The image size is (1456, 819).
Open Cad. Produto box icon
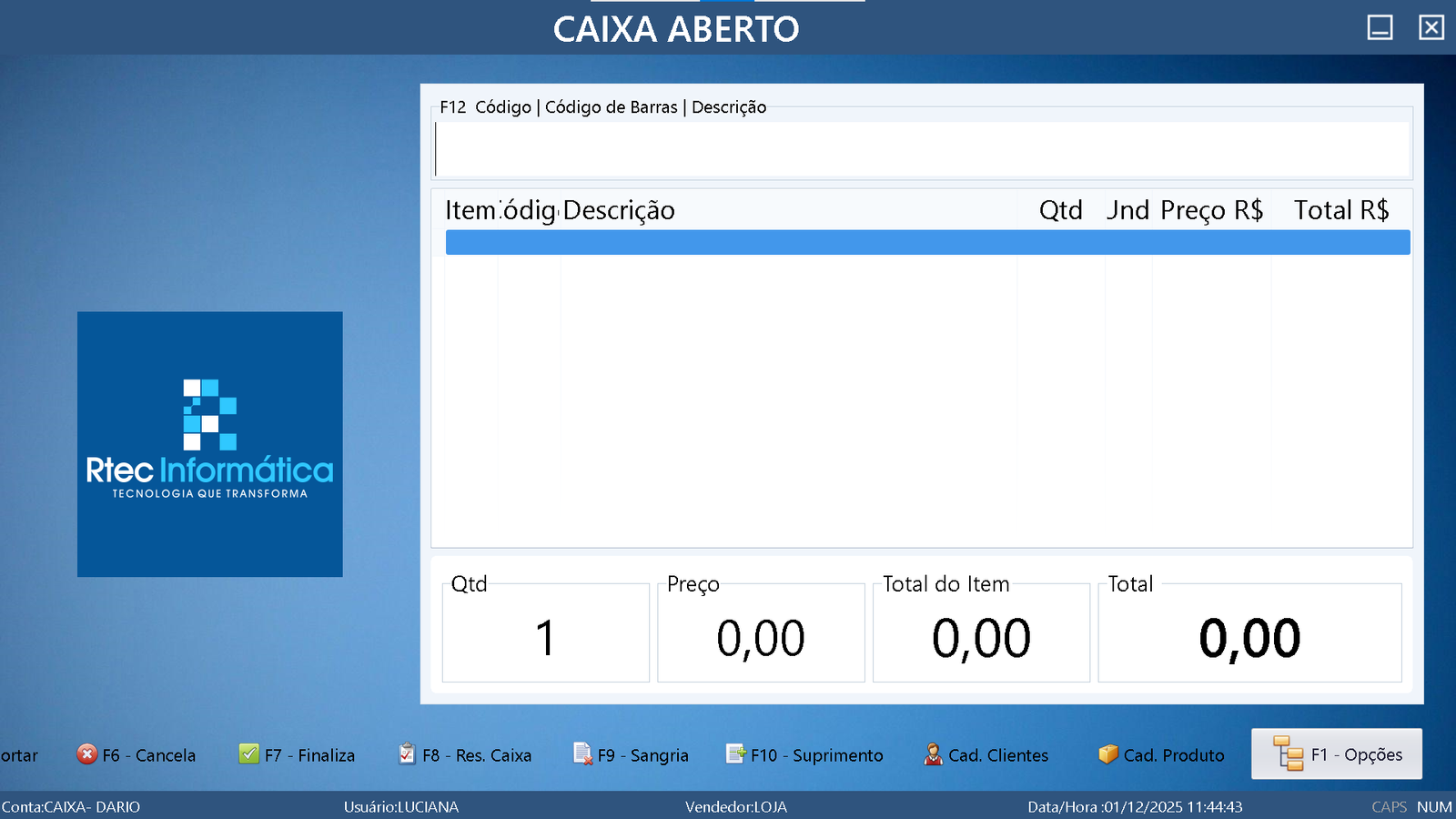pyautogui.click(x=1107, y=754)
